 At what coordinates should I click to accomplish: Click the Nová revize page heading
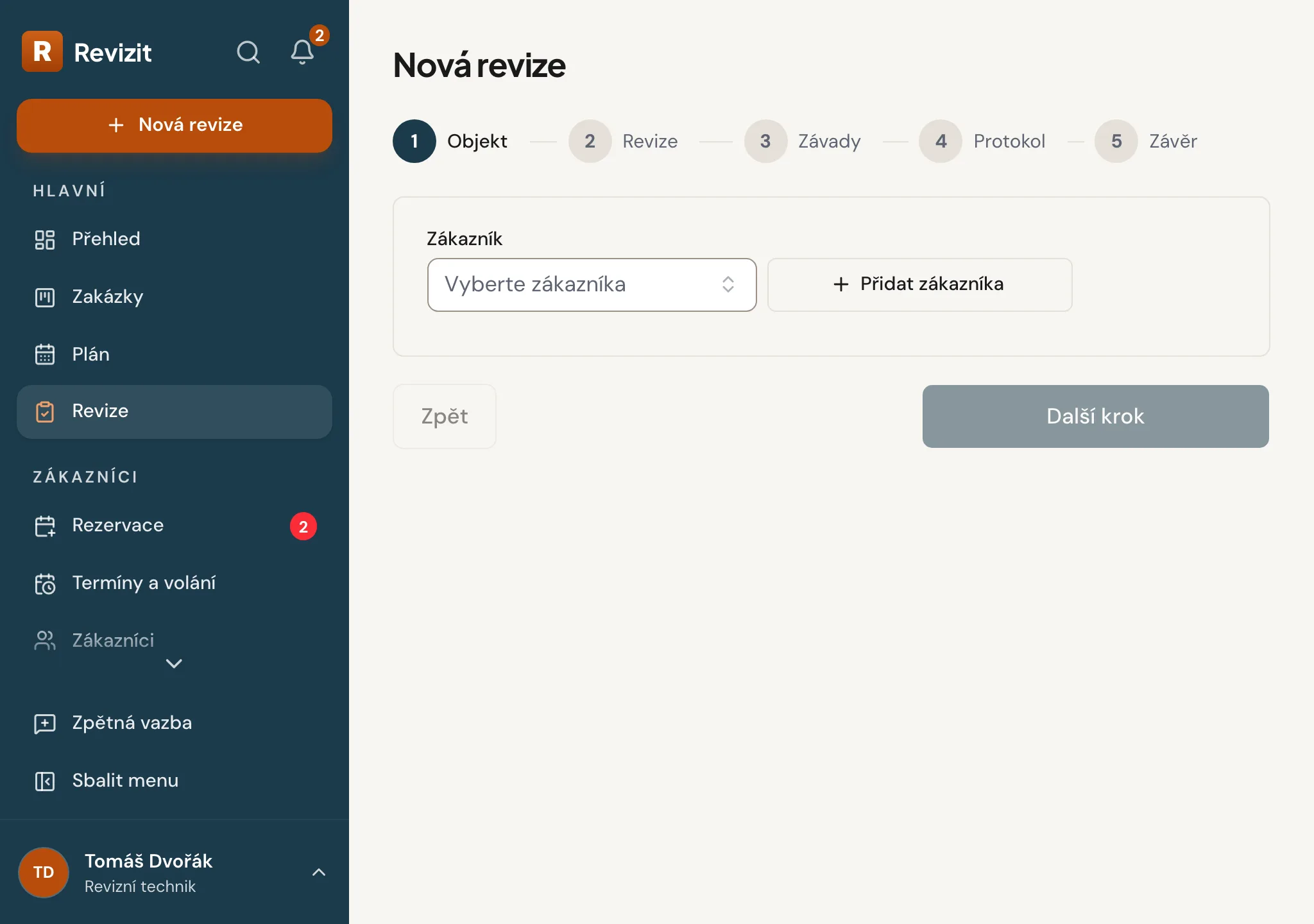coord(479,65)
